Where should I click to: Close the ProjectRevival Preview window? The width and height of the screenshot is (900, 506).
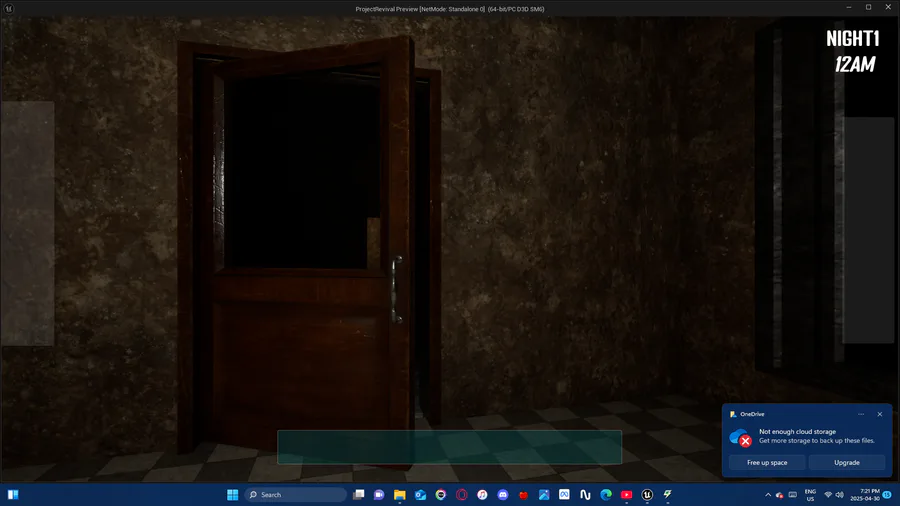pos(889,7)
